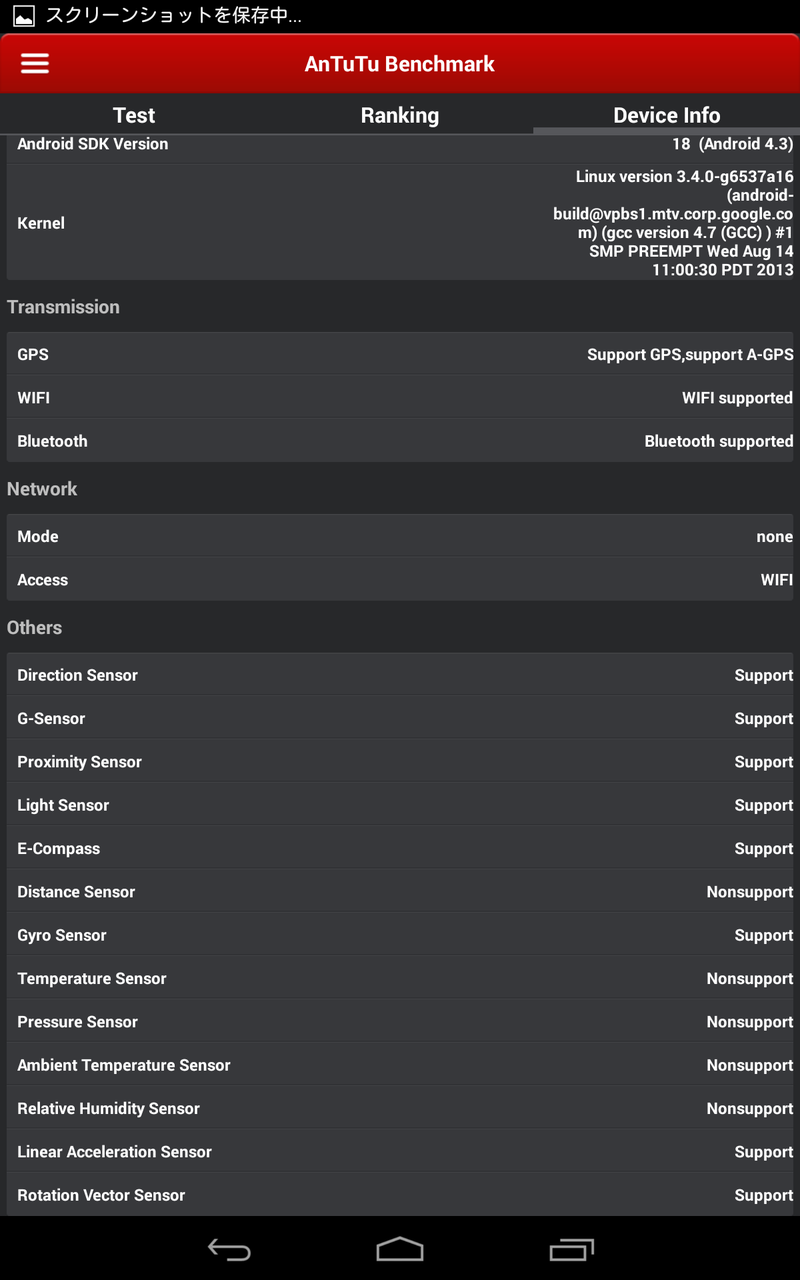Select the WIFI supported row
The height and width of the screenshot is (1280, 800).
point(400,398)
